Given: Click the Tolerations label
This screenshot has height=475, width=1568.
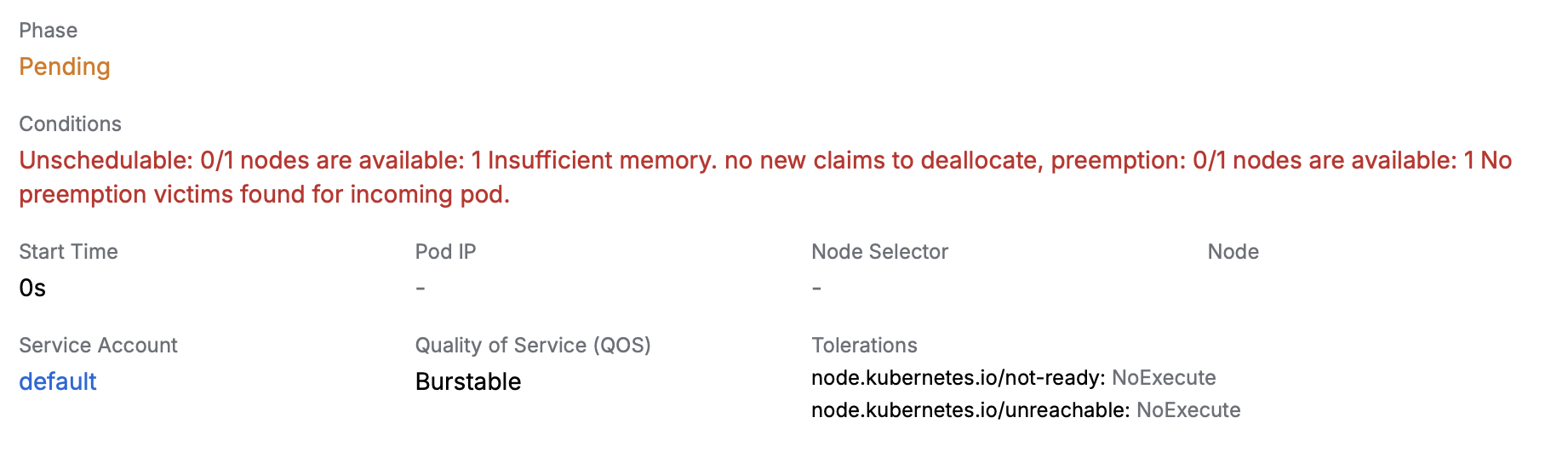Looking at the screenshot, I should coord(864,346).
